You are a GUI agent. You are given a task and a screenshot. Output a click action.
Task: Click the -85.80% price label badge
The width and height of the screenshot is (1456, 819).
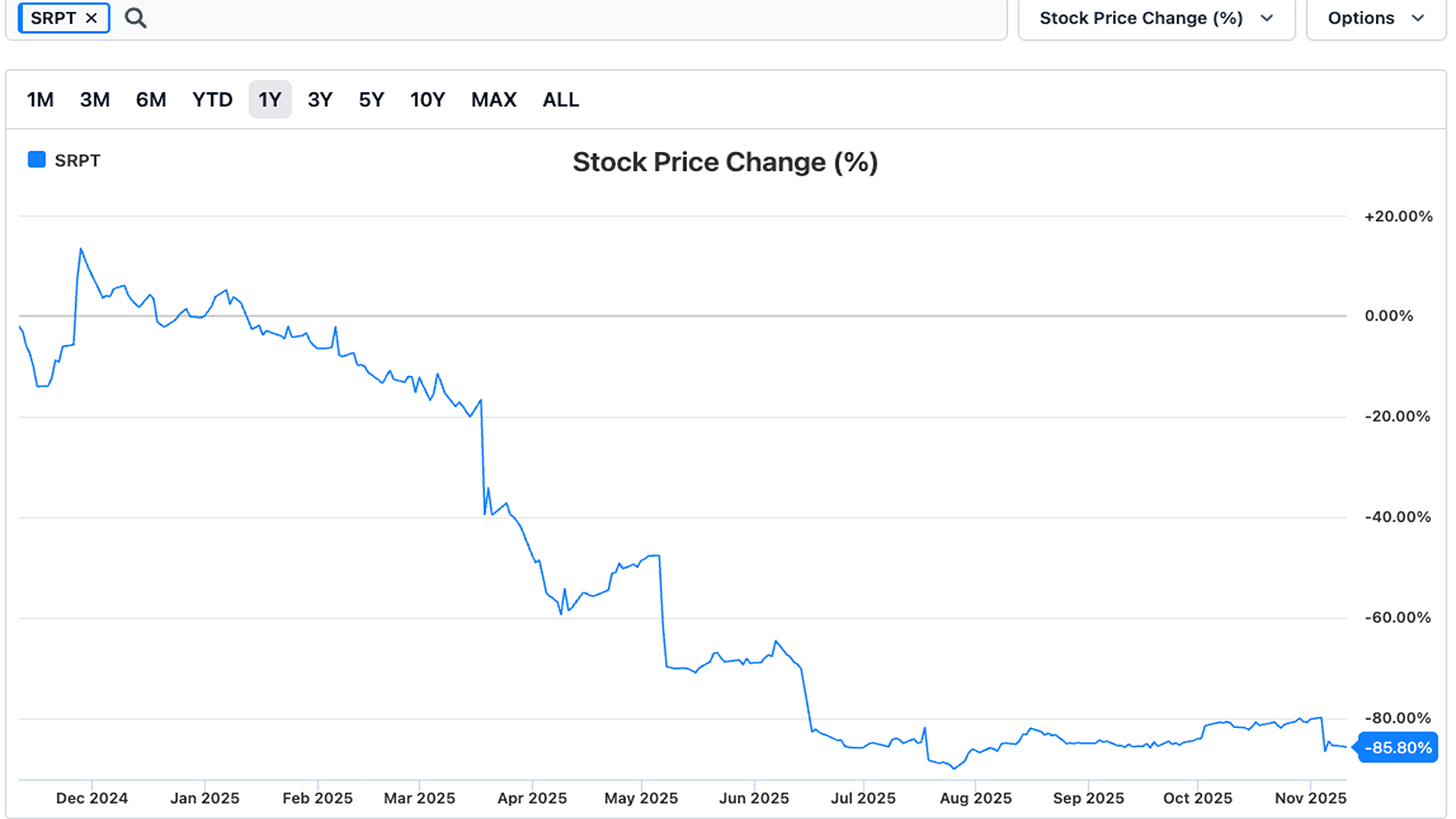point(1397,747)
